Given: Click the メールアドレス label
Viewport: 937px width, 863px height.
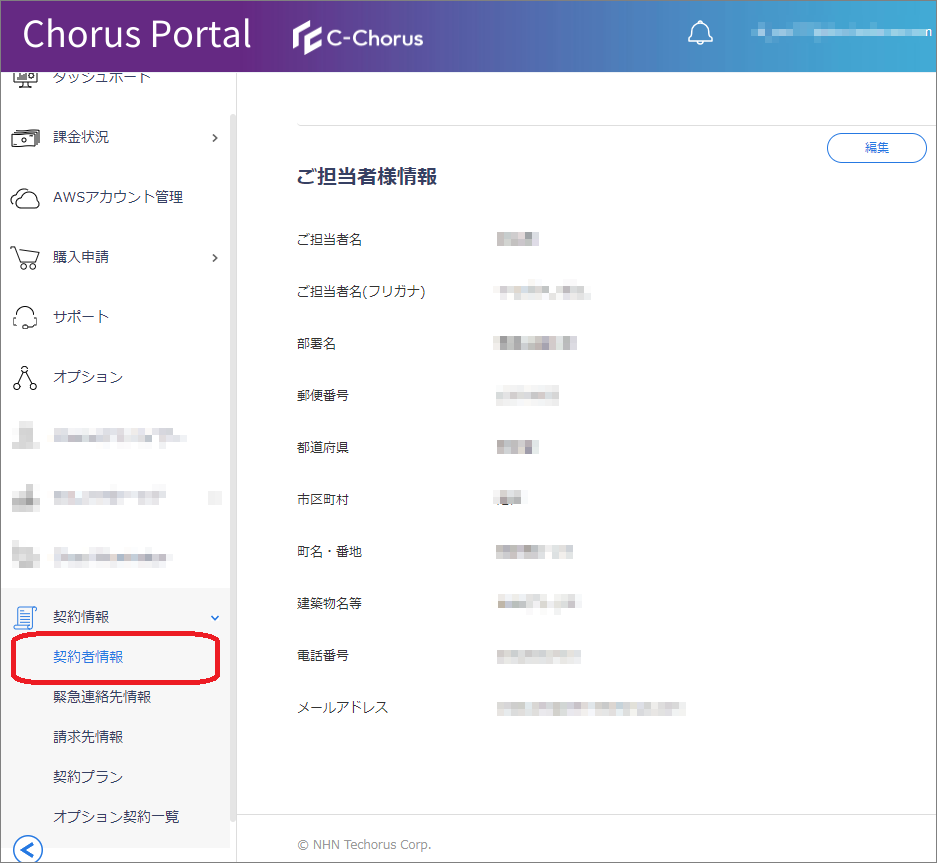Looking at the screenshot, I should [342, 708].
